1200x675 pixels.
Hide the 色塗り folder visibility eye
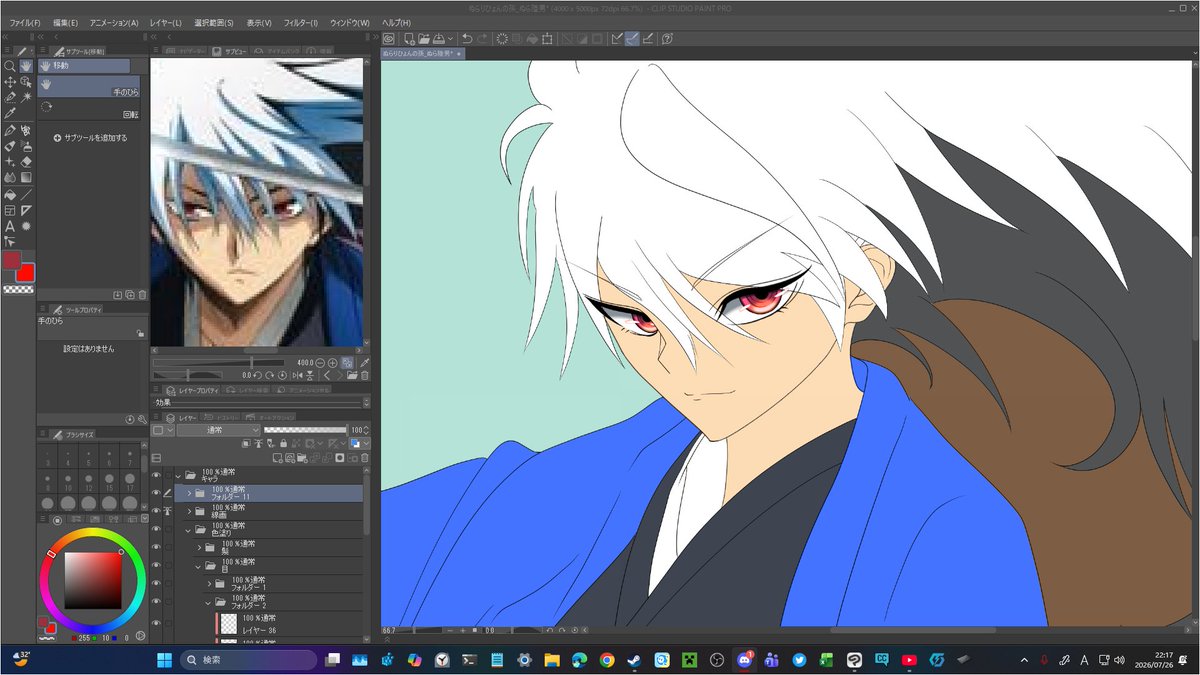[156, 528]
